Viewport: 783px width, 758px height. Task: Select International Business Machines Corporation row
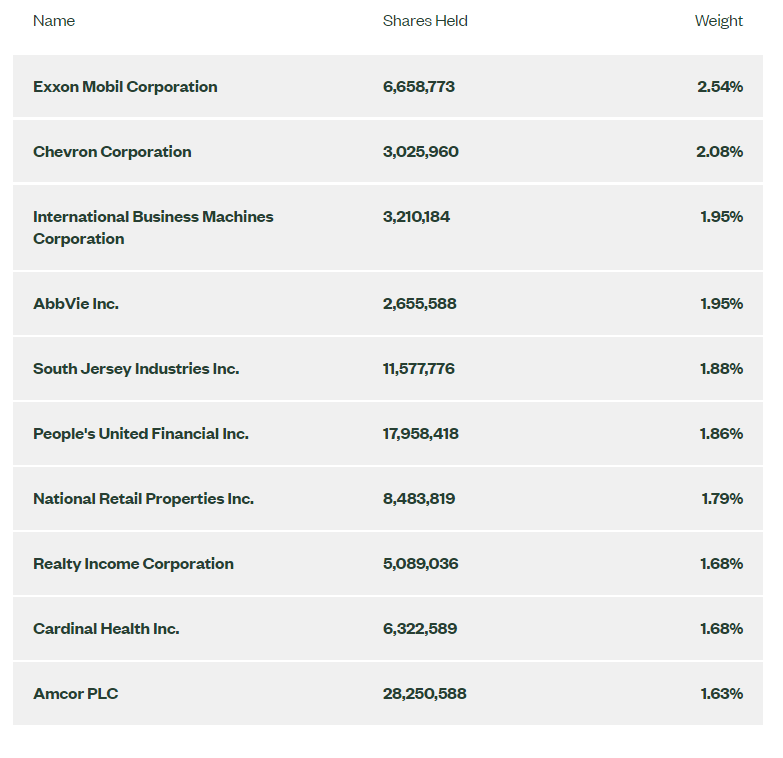click(x=388, y=228)
